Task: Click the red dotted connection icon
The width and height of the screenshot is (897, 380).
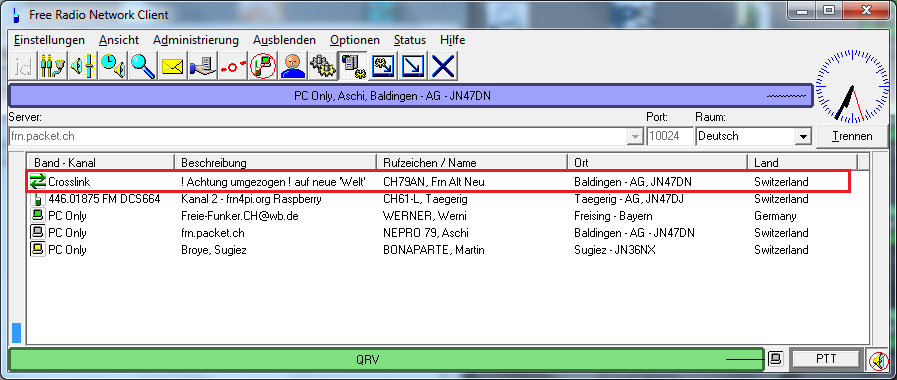Action: pyautogui.click(x=233, y=66)
